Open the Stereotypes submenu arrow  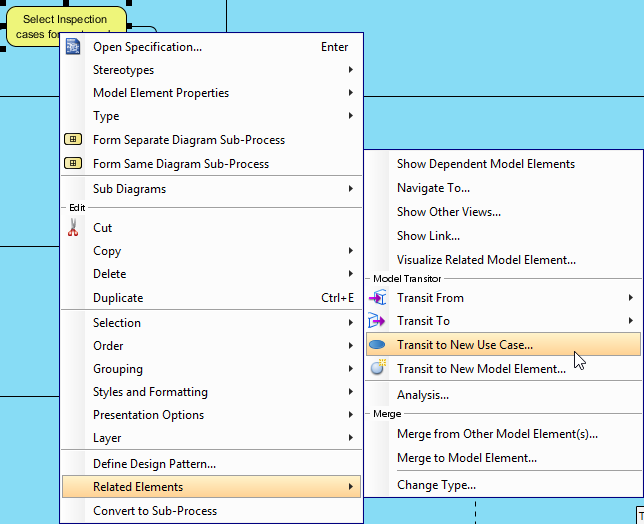click(351, 69)
